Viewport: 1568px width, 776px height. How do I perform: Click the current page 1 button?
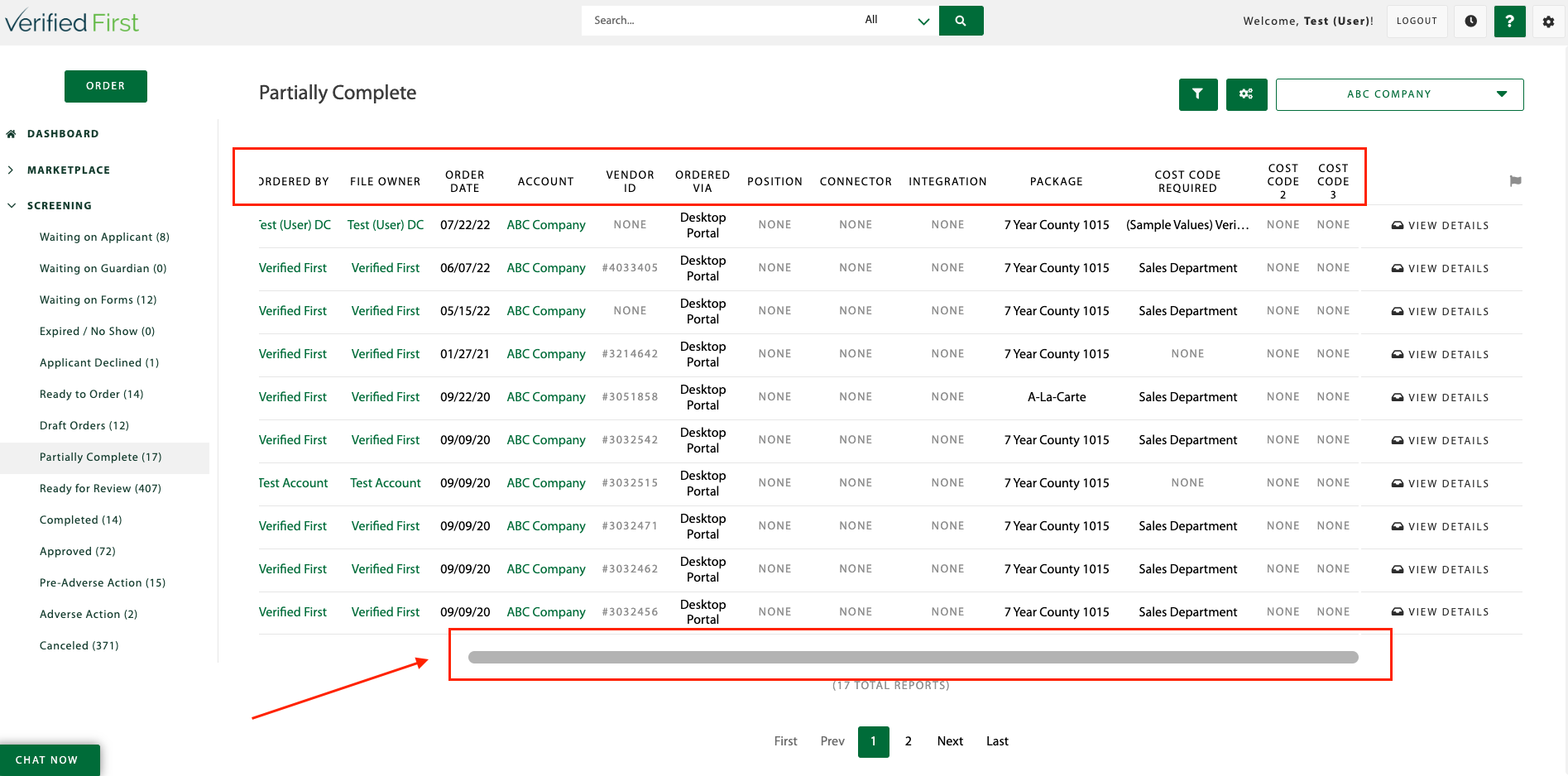tap(874, 742)
